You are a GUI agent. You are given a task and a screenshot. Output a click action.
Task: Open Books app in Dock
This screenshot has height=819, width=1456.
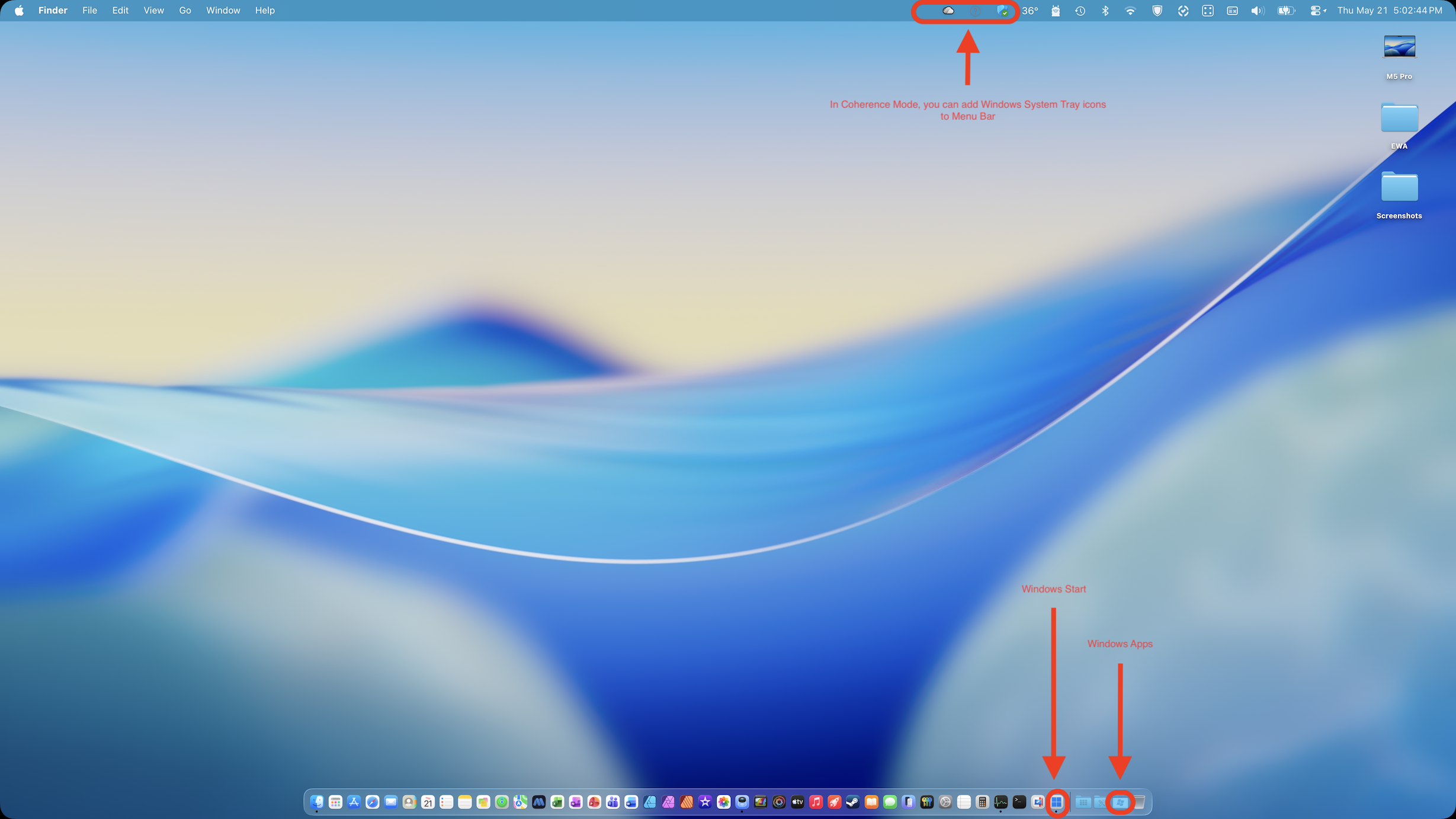[x=871, y=802]
